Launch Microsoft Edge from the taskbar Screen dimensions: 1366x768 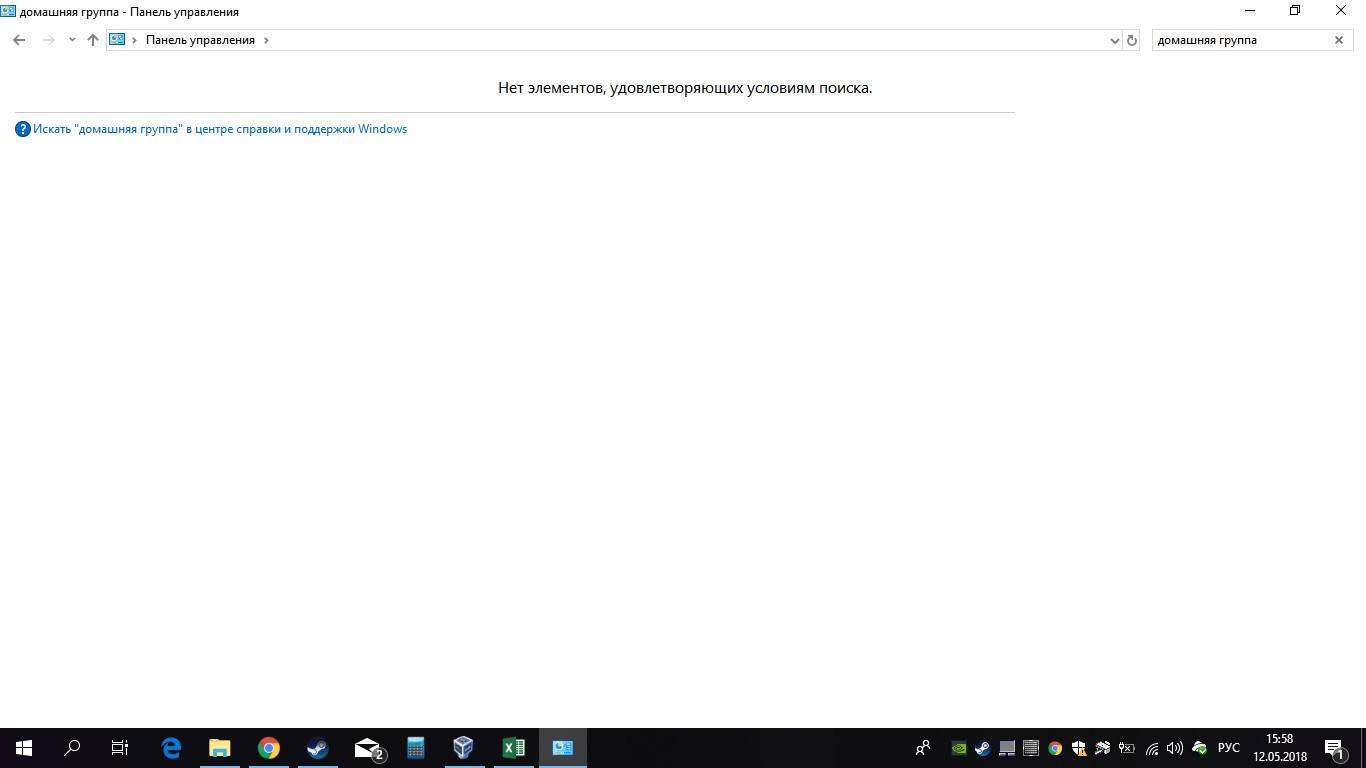172,747
